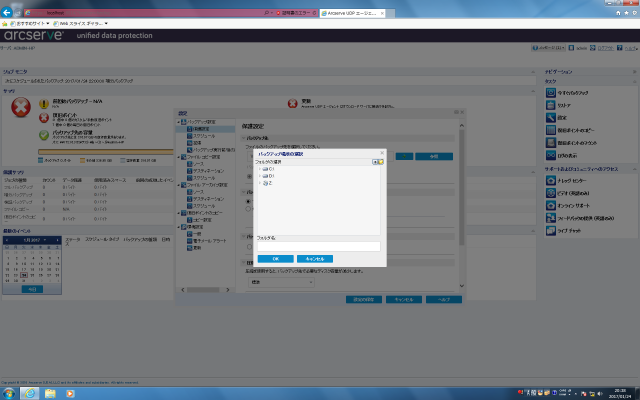This screenshot has height=400, width=640.
Task: Click the フォルダ名 text input field
Action: (x=318, y=246)
